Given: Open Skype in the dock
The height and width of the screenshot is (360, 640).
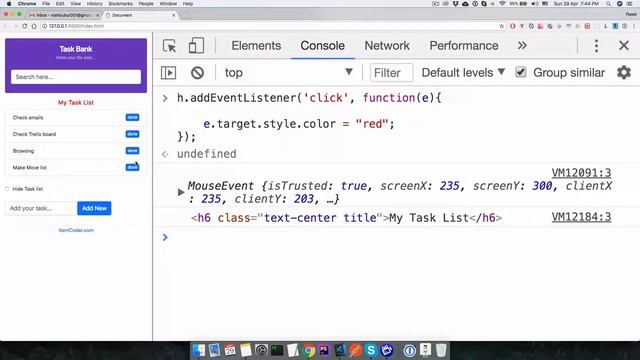Looking at the screenshot, I should click(371, 350).
